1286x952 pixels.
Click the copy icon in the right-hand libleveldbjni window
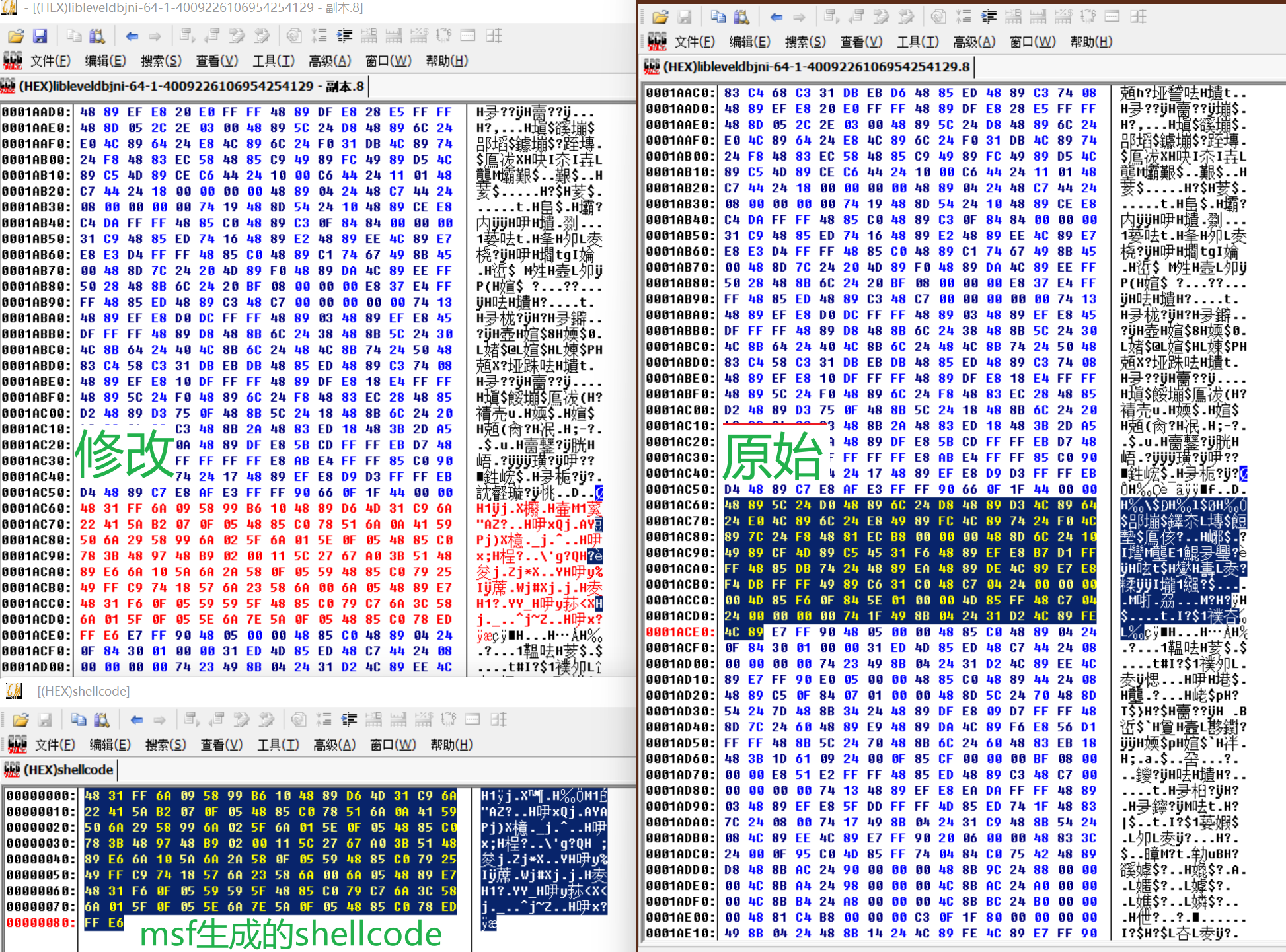pos(718,17)
